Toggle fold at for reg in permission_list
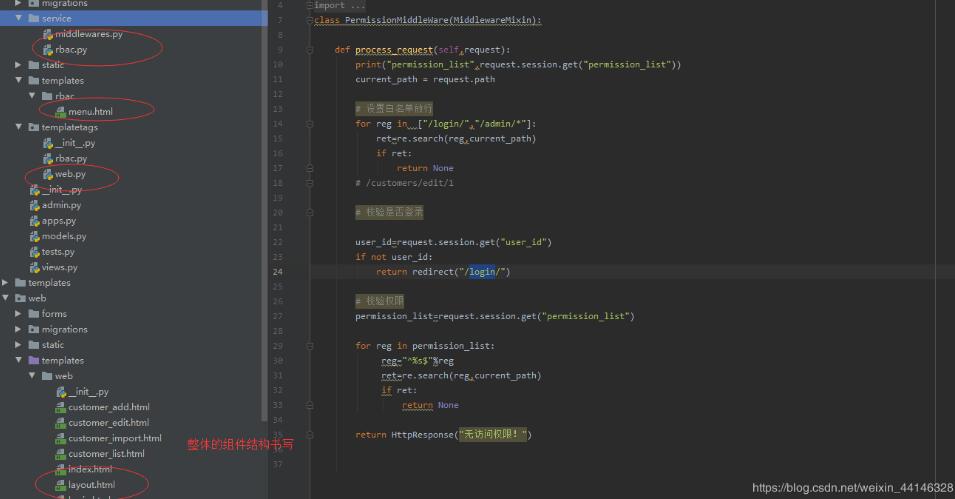 tap(309, 346)
